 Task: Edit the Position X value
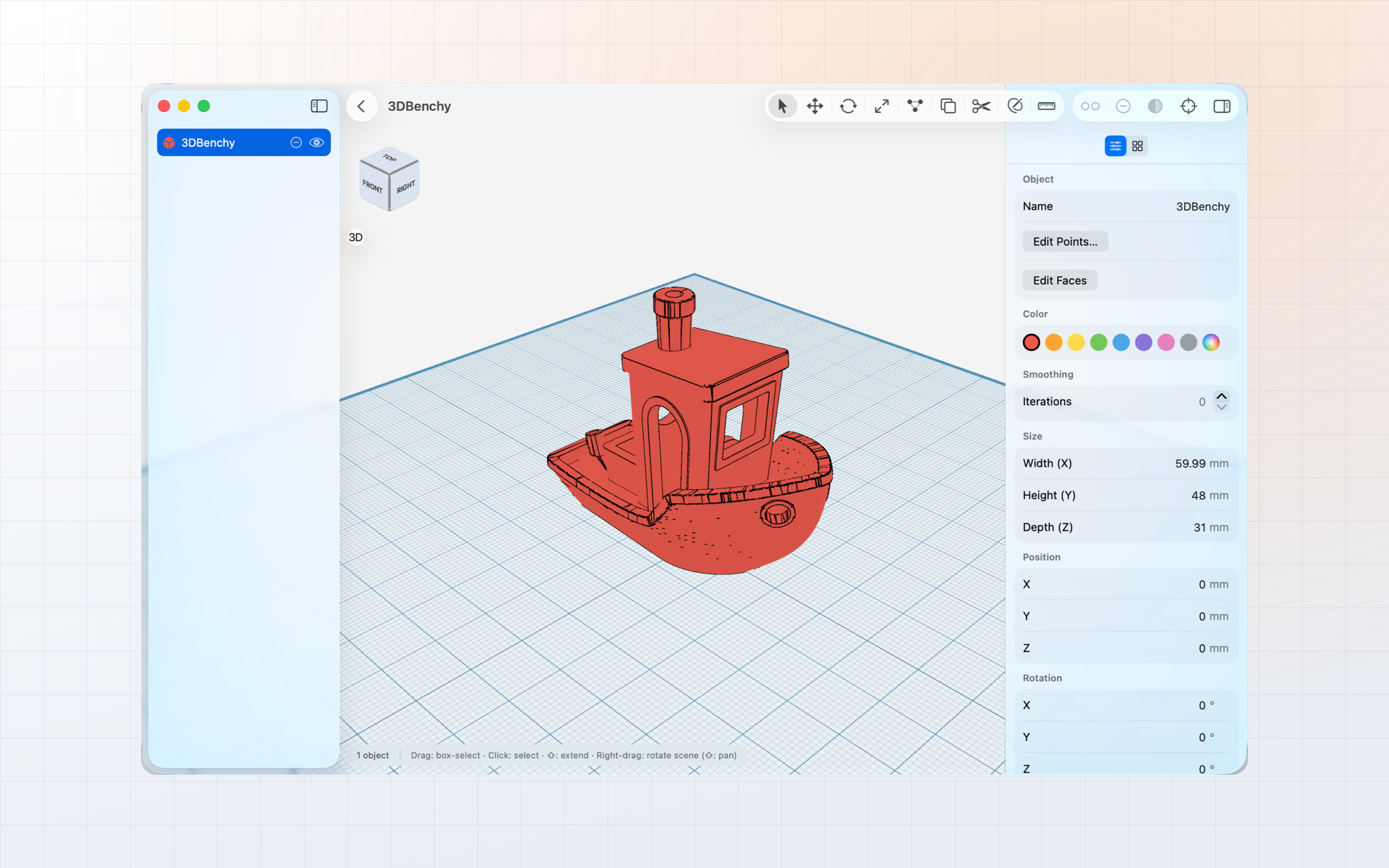tap(1202, 585)
